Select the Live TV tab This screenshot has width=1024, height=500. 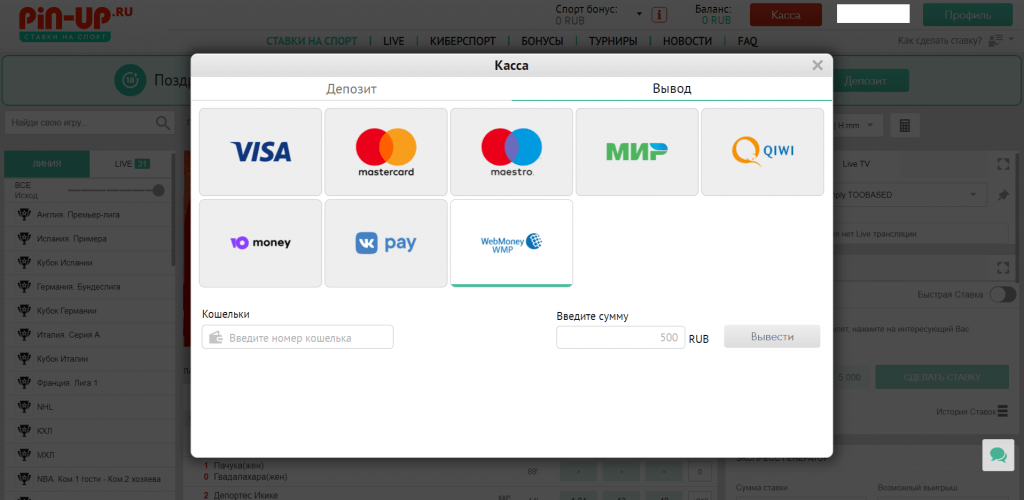(x=856, y=164)
